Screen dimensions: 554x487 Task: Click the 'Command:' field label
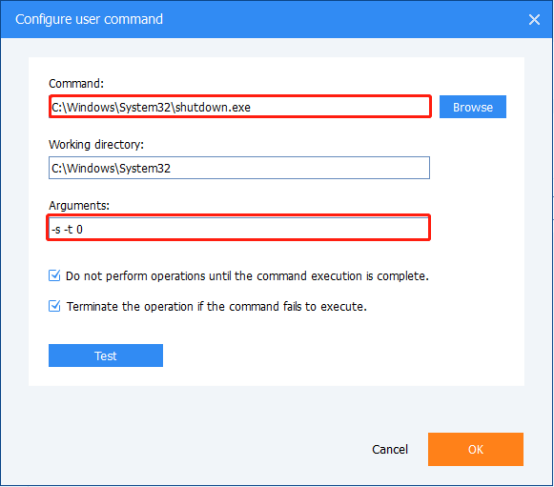click(x=76, y=84)
